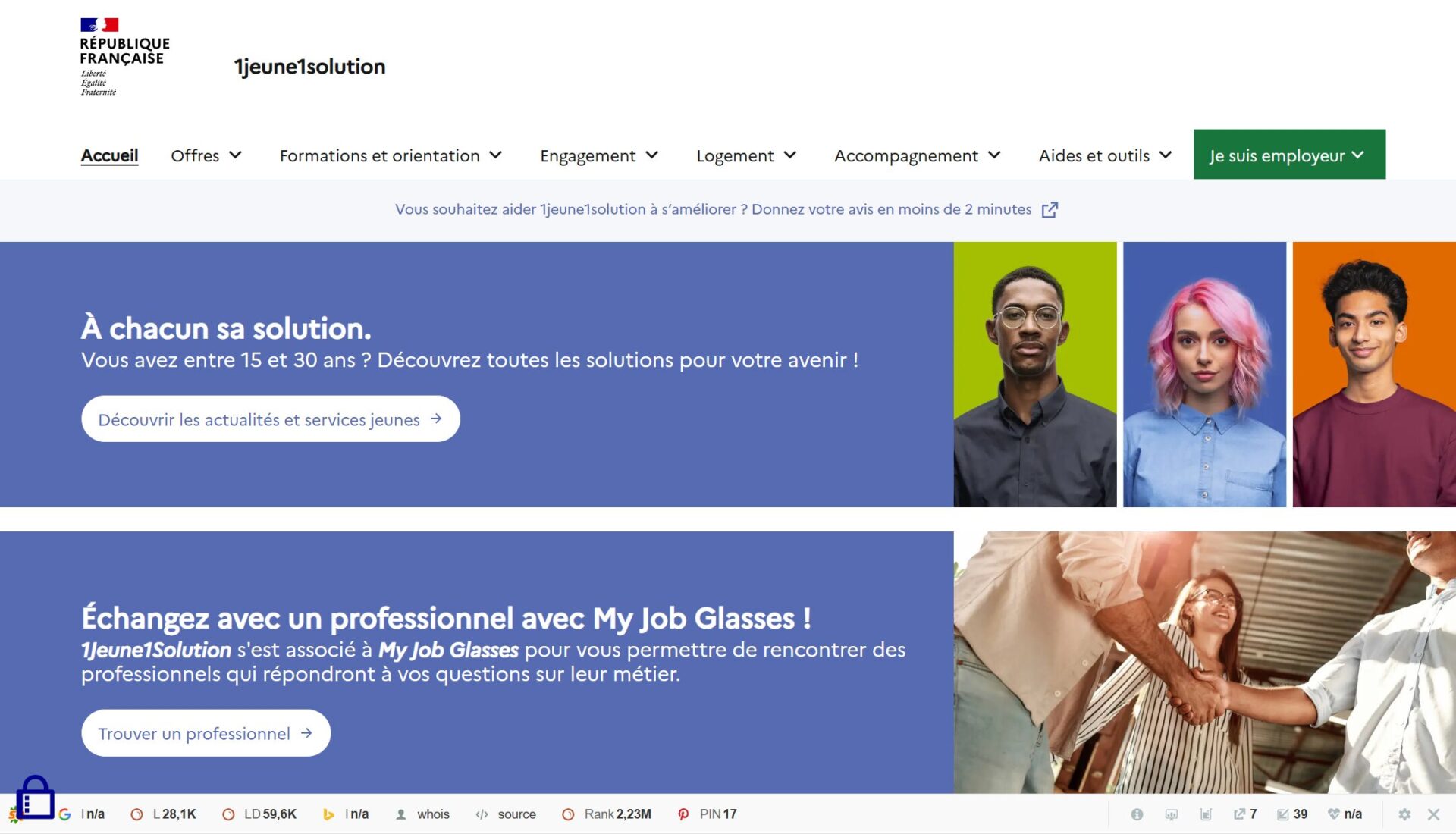Click the shopping bag lock icon
The height and width of the screenshot is (834, 1456).
(x=35, y=798)
